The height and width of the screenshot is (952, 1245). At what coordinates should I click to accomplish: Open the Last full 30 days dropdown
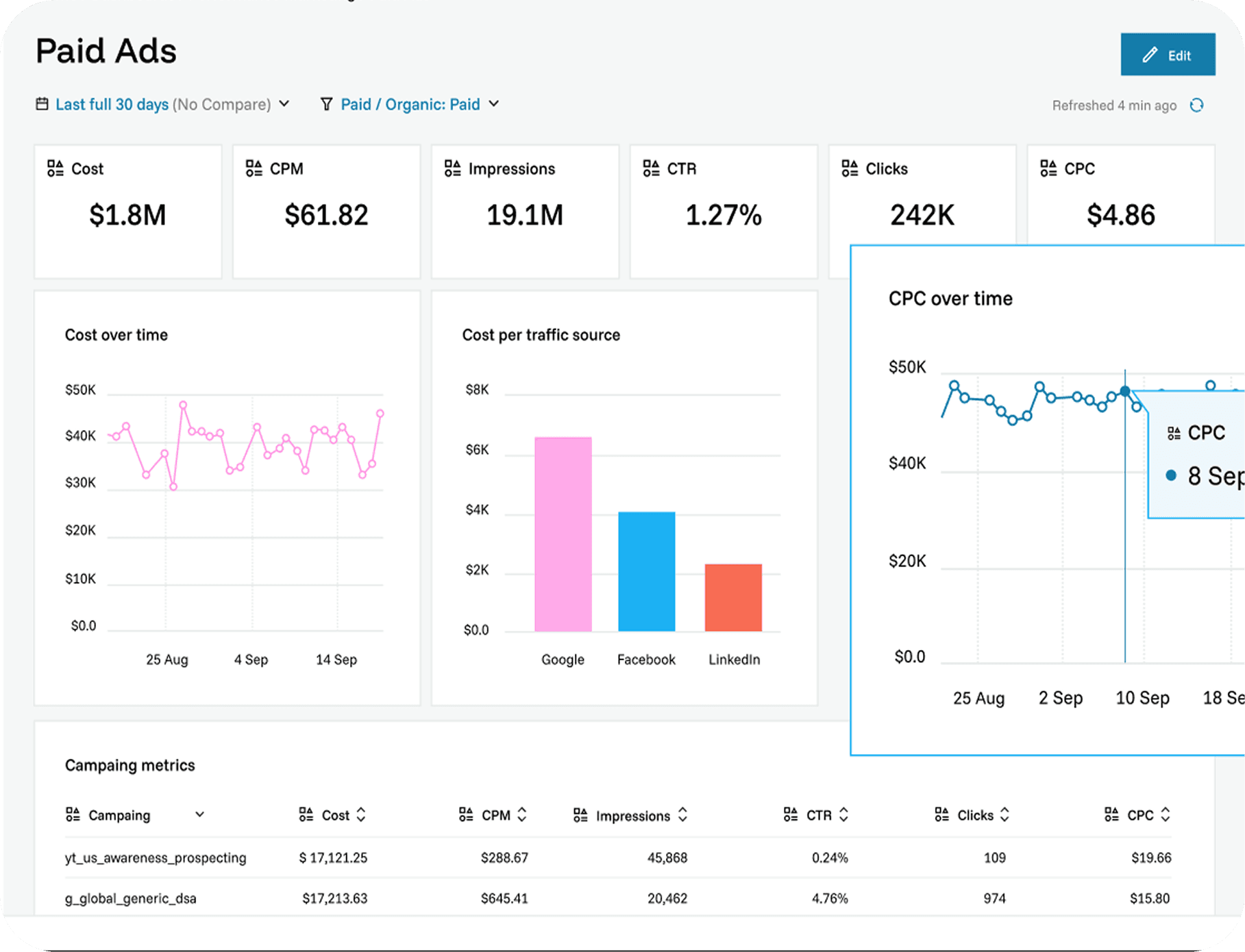(162, 104)
